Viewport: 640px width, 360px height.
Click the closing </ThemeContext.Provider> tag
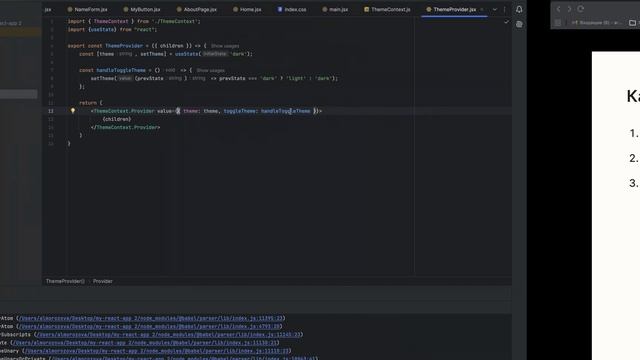125,127
